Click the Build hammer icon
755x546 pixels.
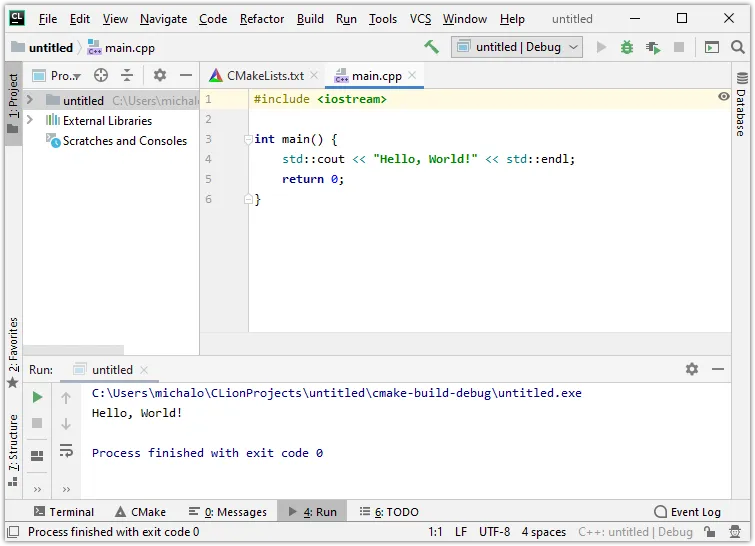(x=431, y=47)
